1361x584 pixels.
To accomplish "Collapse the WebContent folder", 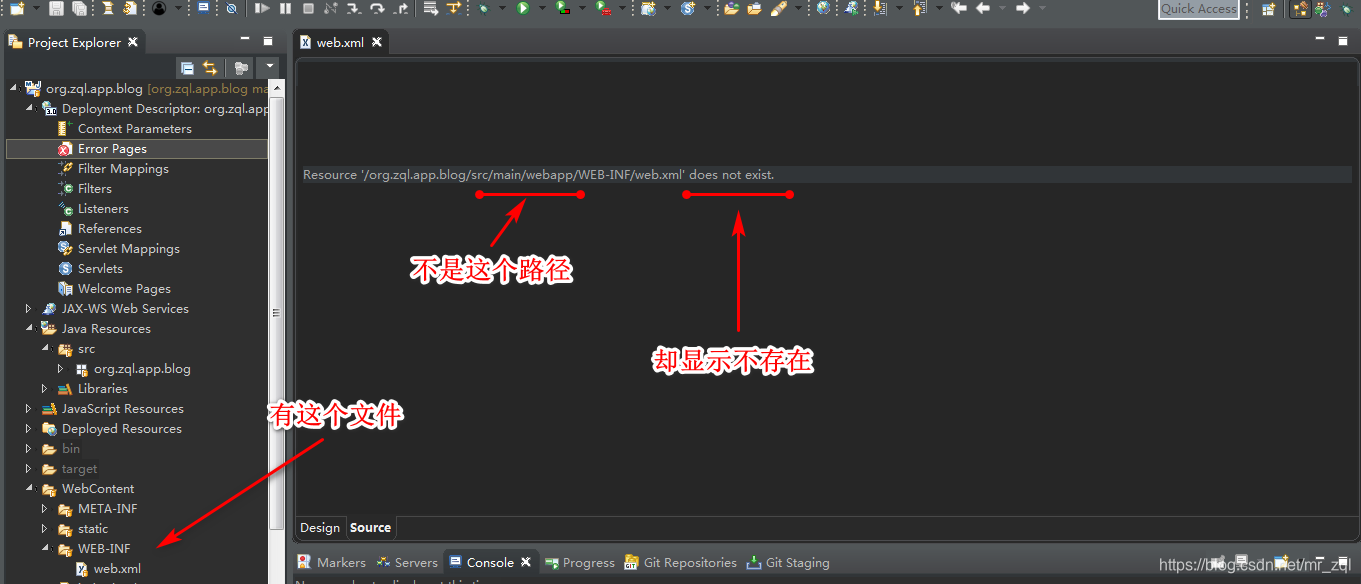I will click(x=29, y=488).
